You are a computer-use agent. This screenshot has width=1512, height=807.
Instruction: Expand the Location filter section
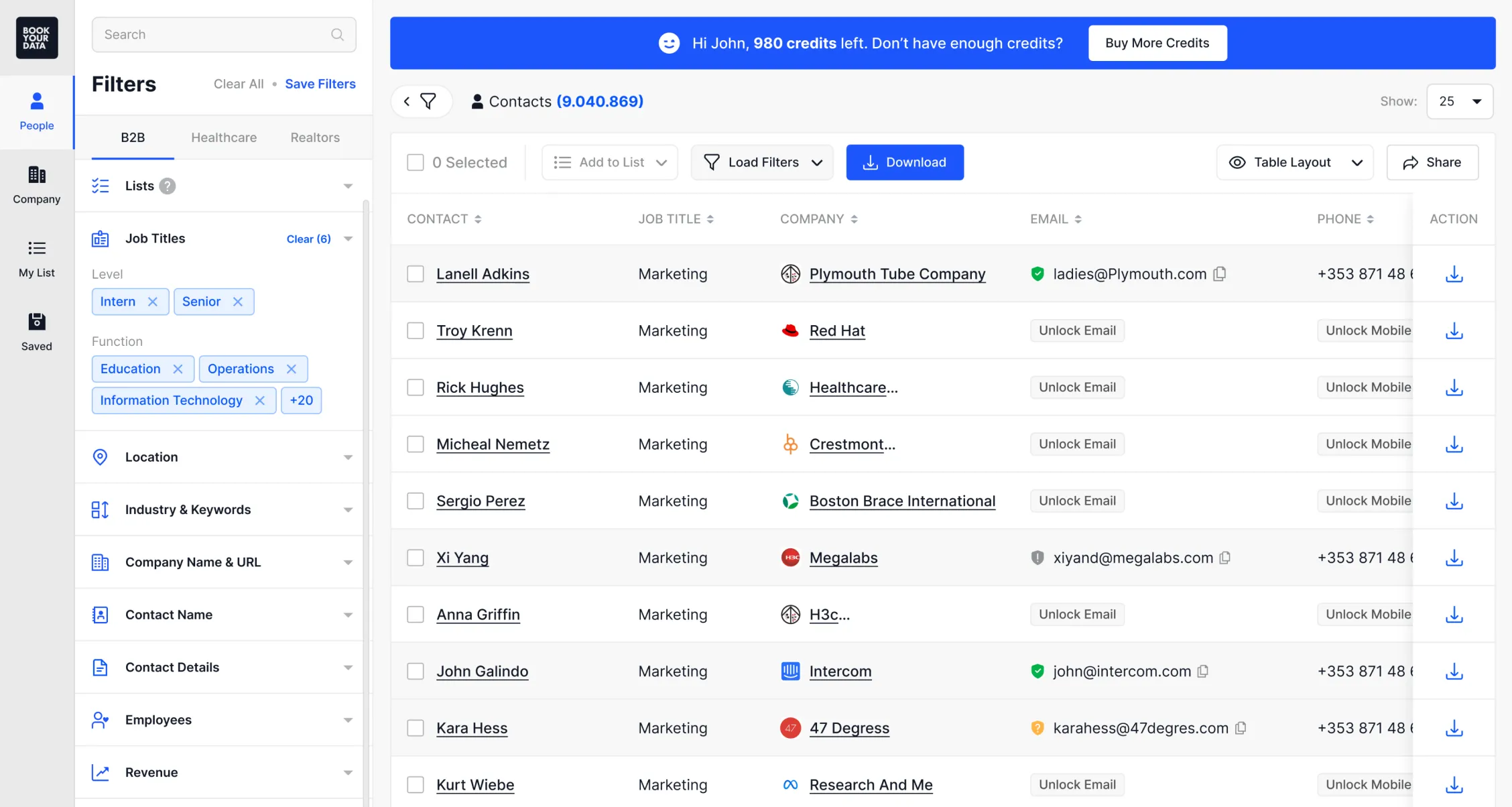click(348, 457)
